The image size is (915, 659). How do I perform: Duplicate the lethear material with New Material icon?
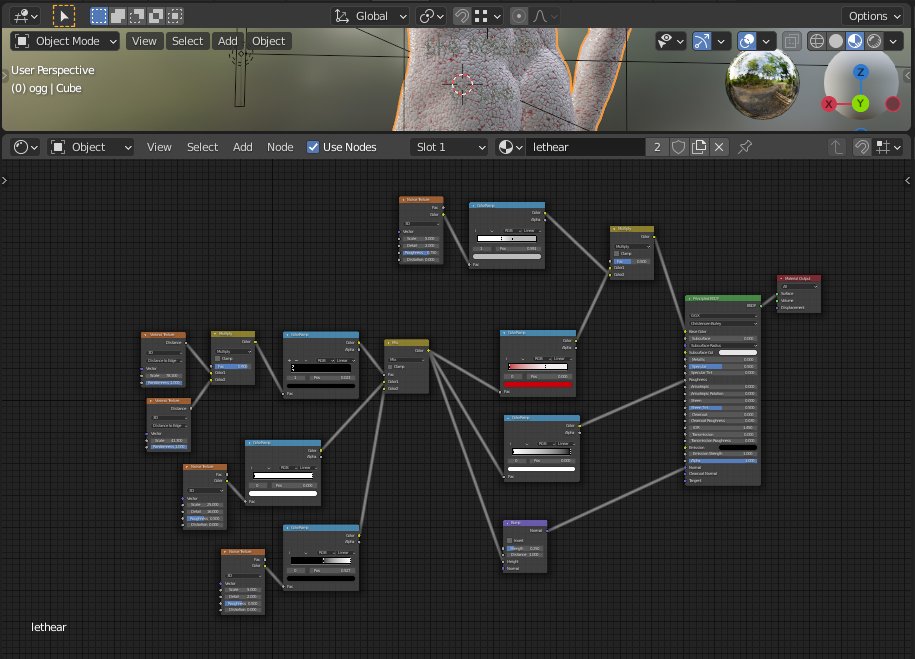tap(699, 147)
